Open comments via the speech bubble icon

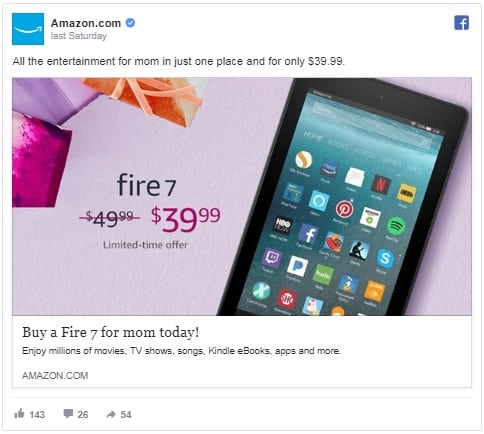pyautogui.click(x=68, y=414)
